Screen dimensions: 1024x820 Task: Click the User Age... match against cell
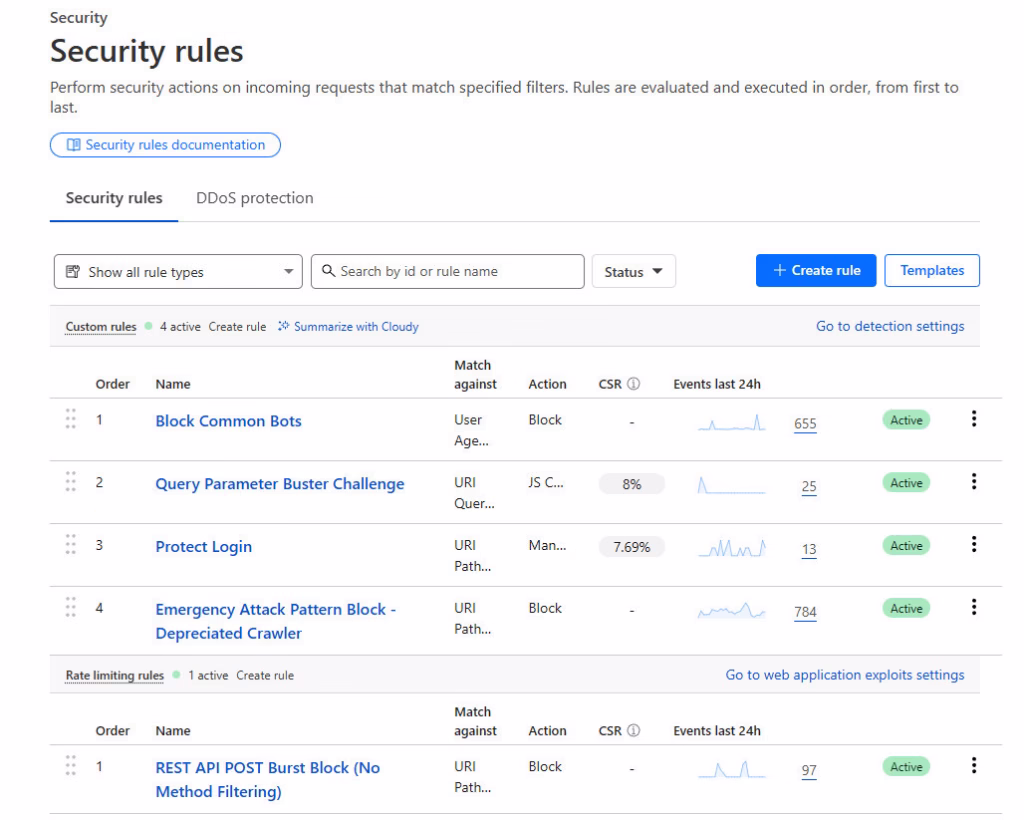[x=472, y=430]
